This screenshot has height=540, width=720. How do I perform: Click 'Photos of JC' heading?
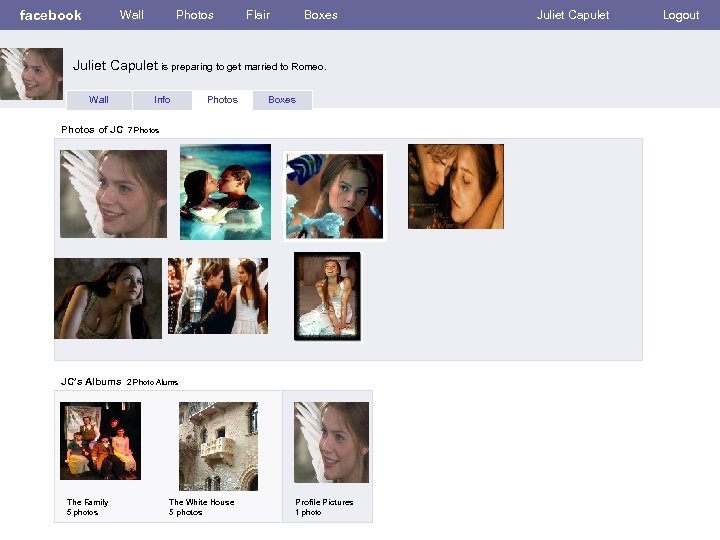(92, 129)
